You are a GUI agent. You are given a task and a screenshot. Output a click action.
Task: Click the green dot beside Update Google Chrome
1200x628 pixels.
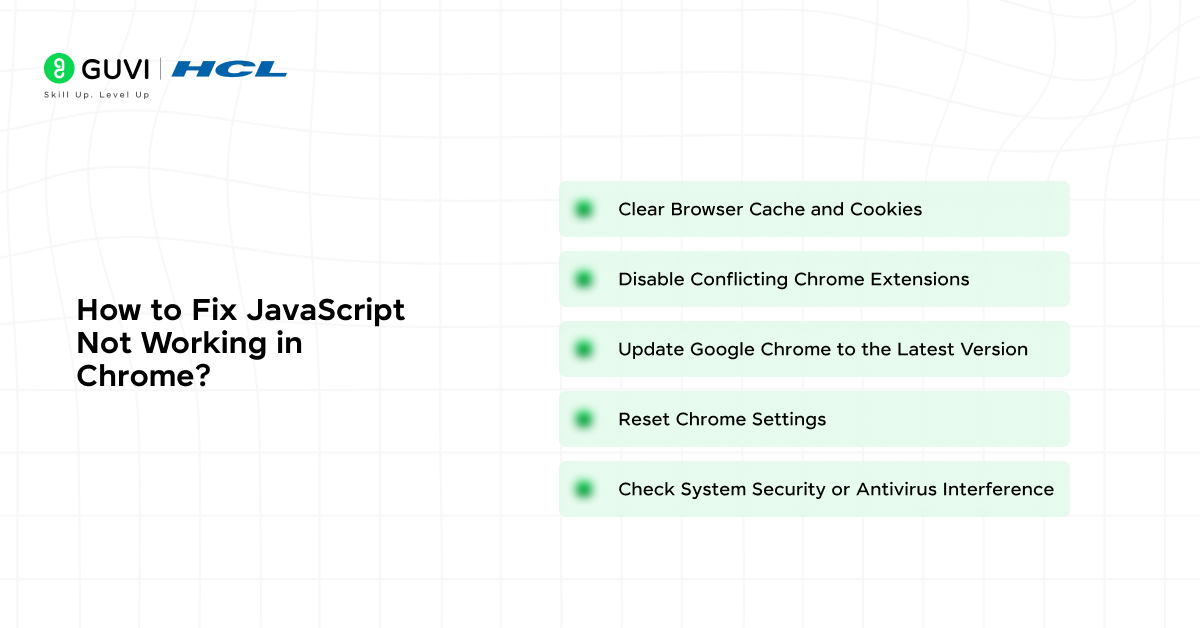[x=583, y=349]
